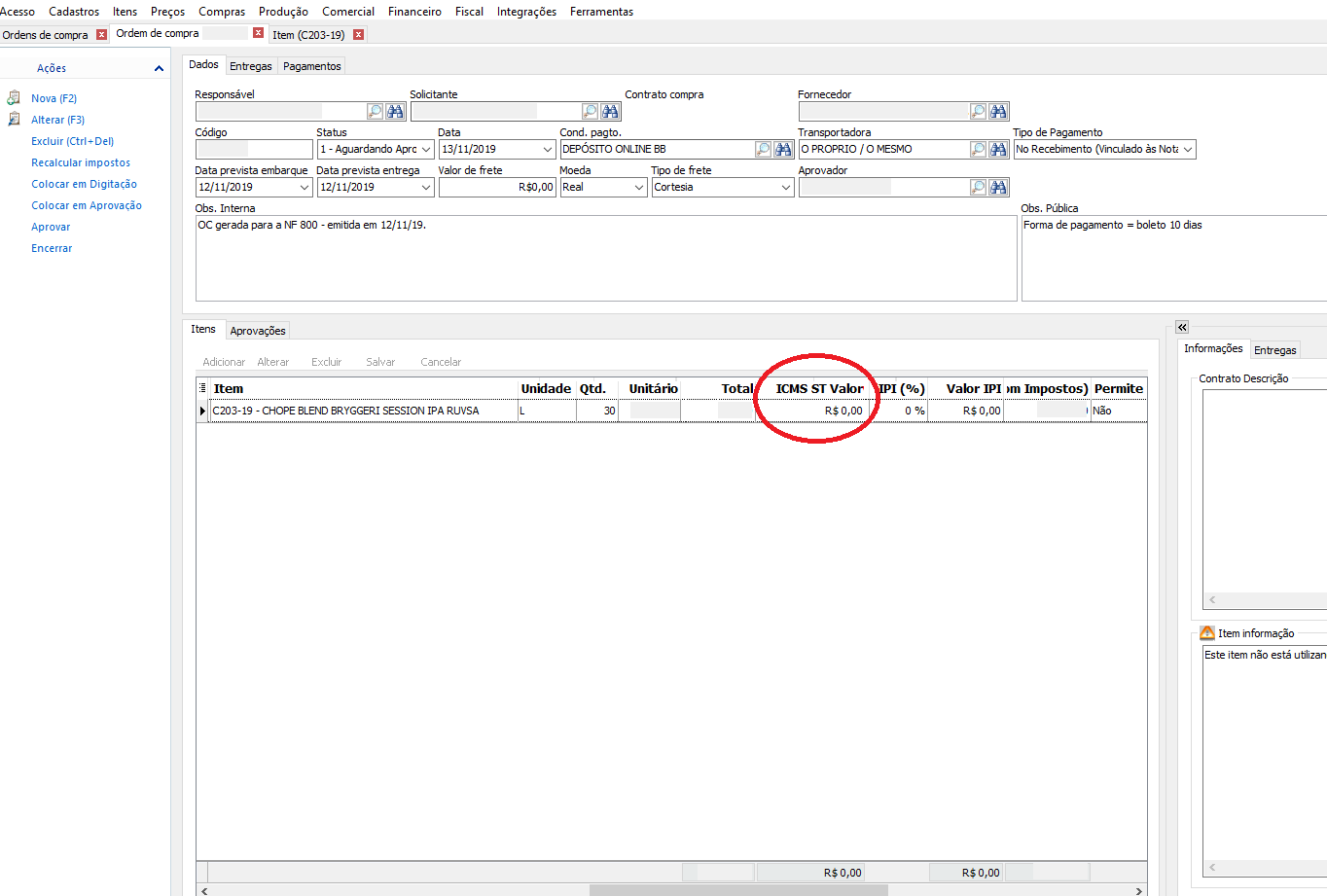Switch to the Pagamentos tab

tap(312, 66)
